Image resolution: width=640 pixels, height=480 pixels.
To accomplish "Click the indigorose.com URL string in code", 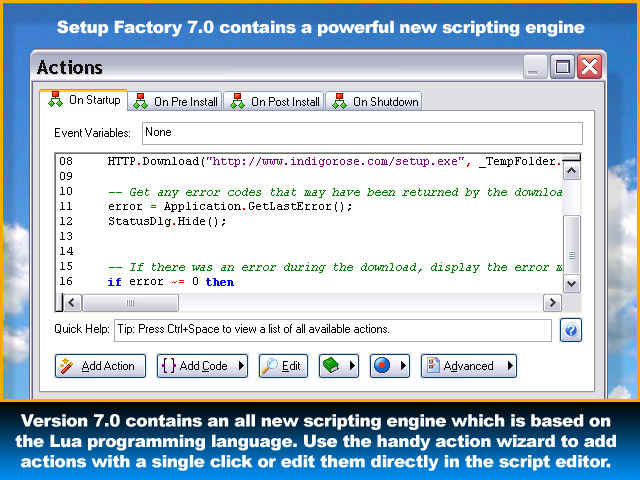I will [x=335, y=161].
